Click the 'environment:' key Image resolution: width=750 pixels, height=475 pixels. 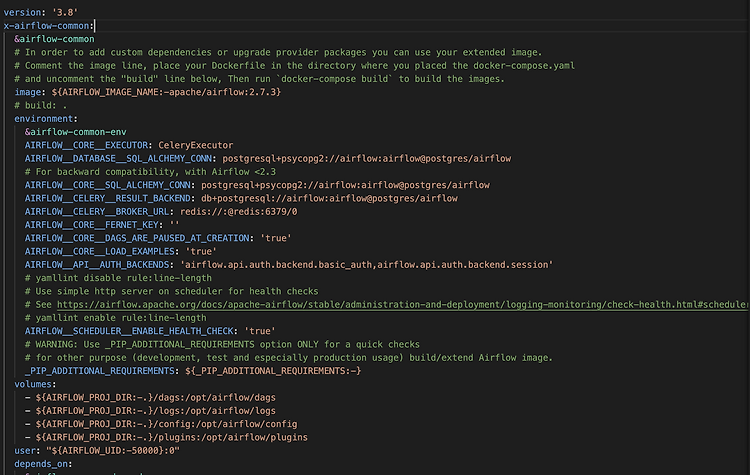tap(45, 119)
